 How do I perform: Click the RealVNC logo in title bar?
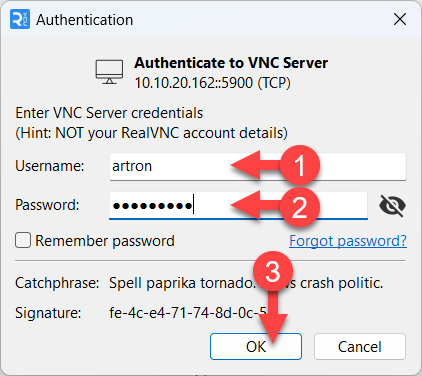(x=20, y=19)
